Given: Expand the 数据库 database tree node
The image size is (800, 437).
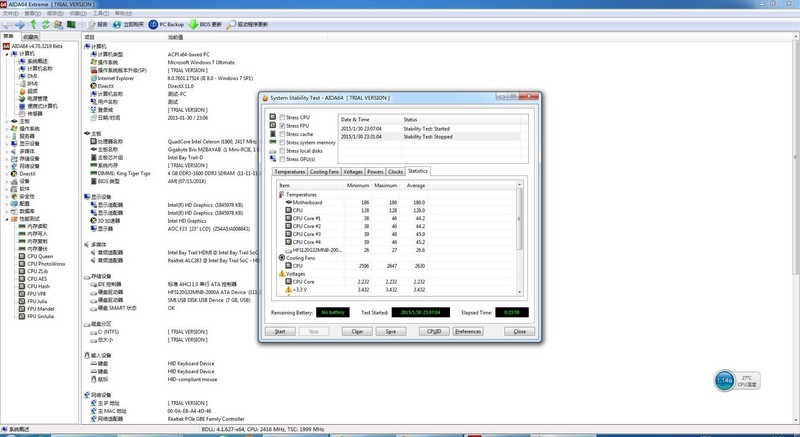Looking at the screenshot, I should pyautogui.click(x=7, y=211).
